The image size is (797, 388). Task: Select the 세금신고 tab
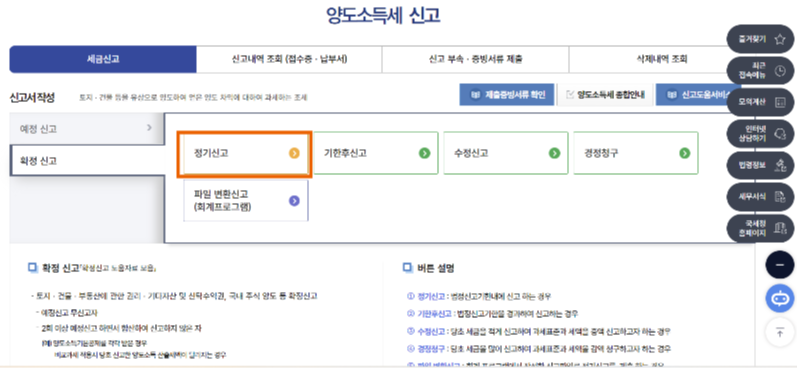(x=103, y=59)
